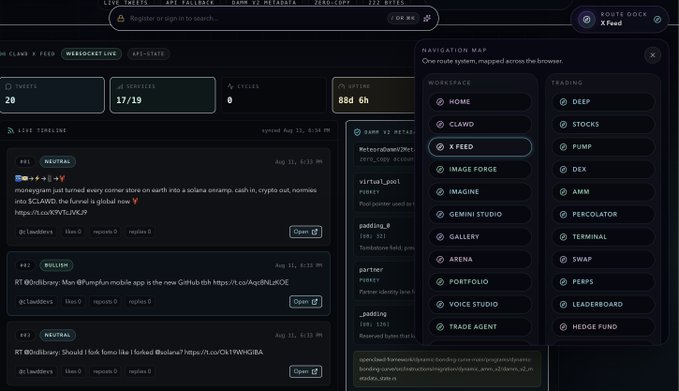This screenshot has width=679, height=391.
Task: Click compass icon at right of Route Dock
Action: tap(657, 19)
